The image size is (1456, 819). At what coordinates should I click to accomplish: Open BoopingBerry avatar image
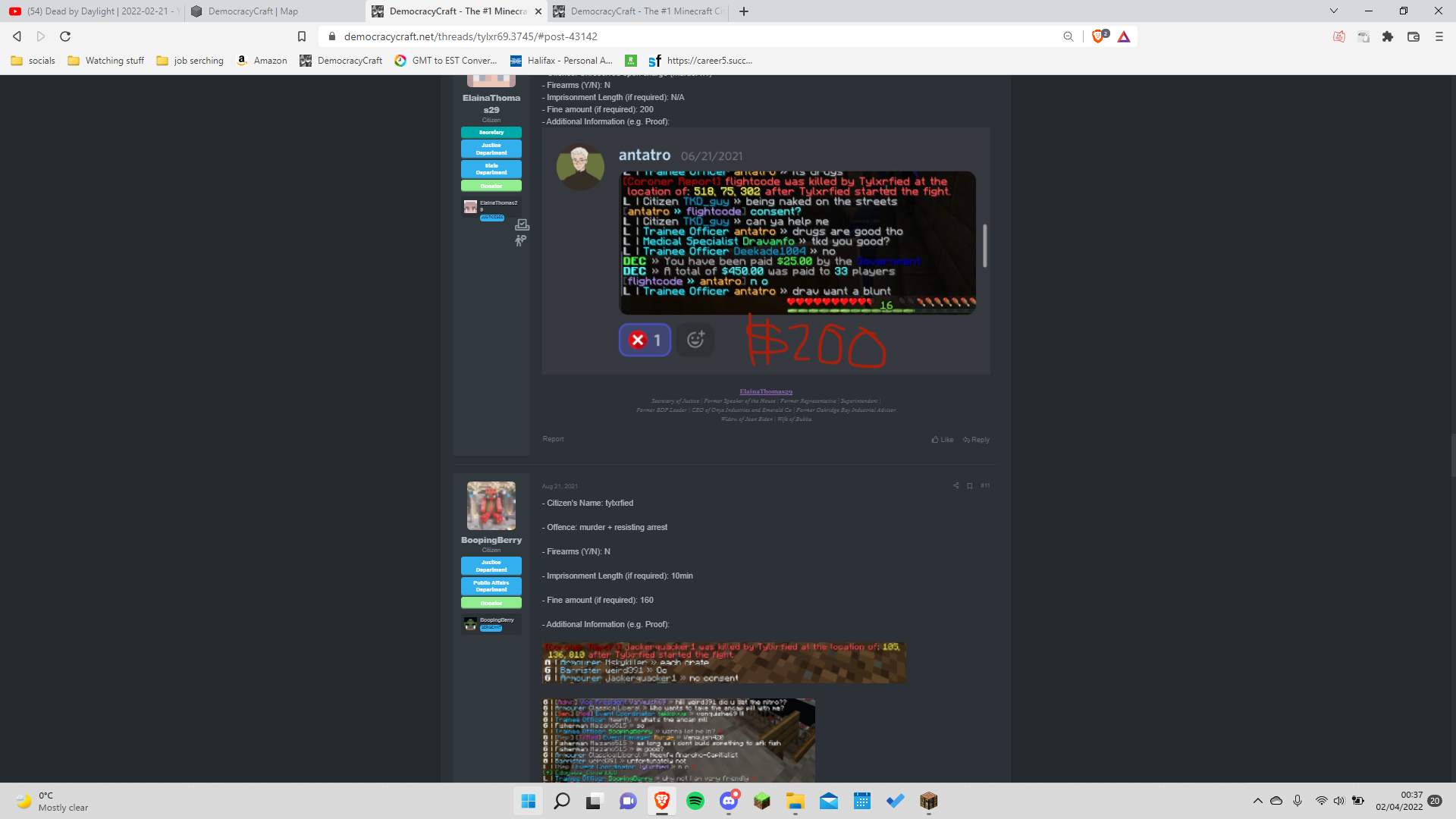tap(491, 506)
